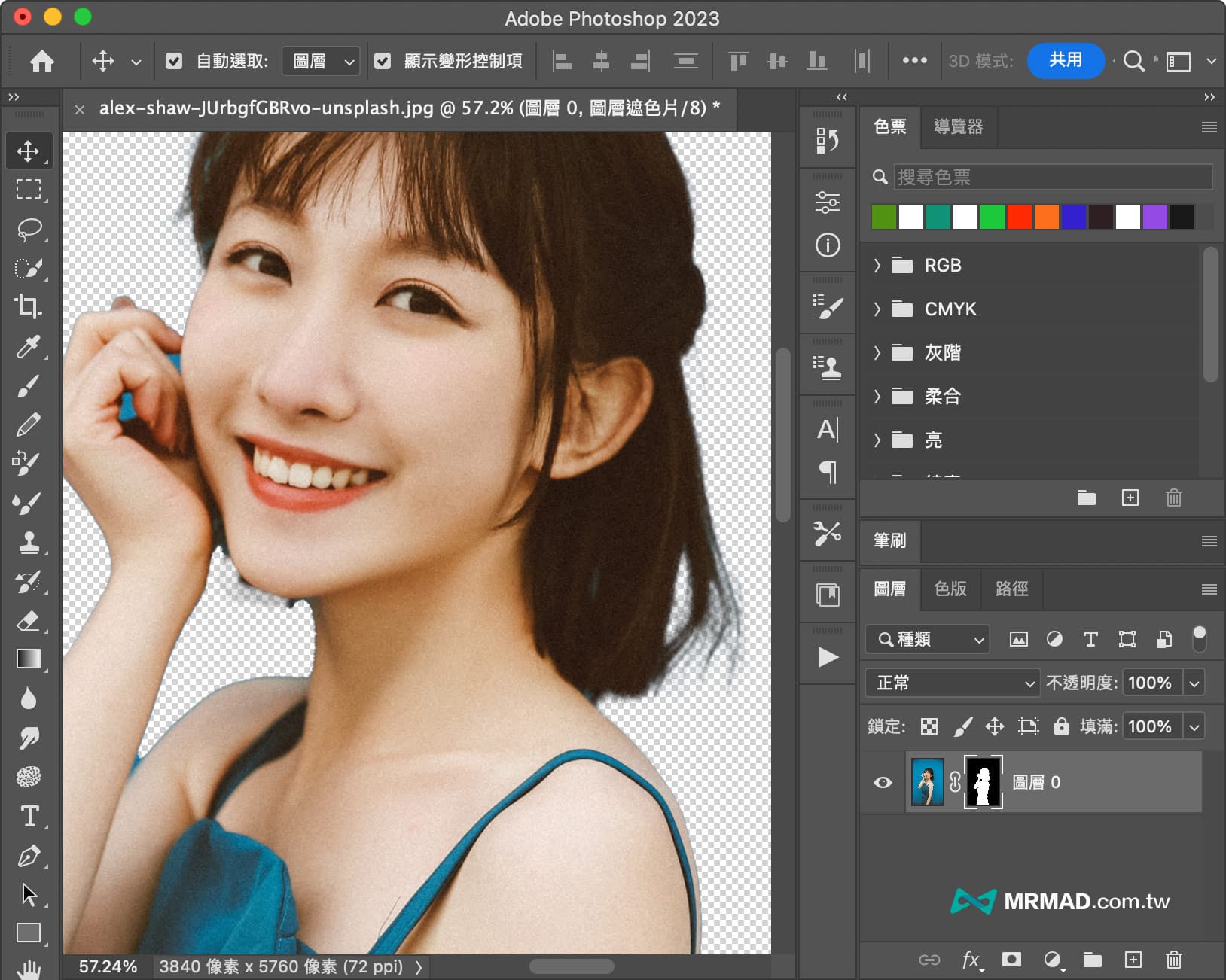Open the Character panel icon

point(828,430)
